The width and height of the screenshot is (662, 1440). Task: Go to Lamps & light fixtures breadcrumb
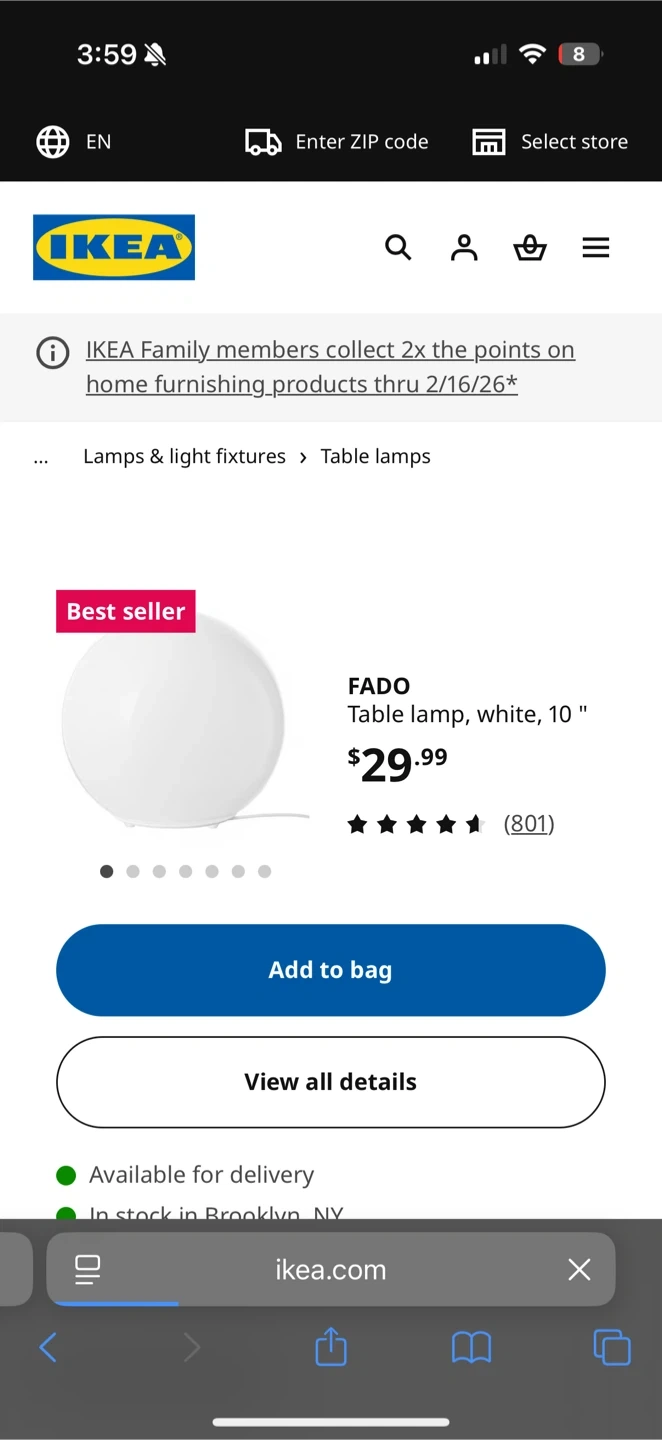(x=184, y=457)
